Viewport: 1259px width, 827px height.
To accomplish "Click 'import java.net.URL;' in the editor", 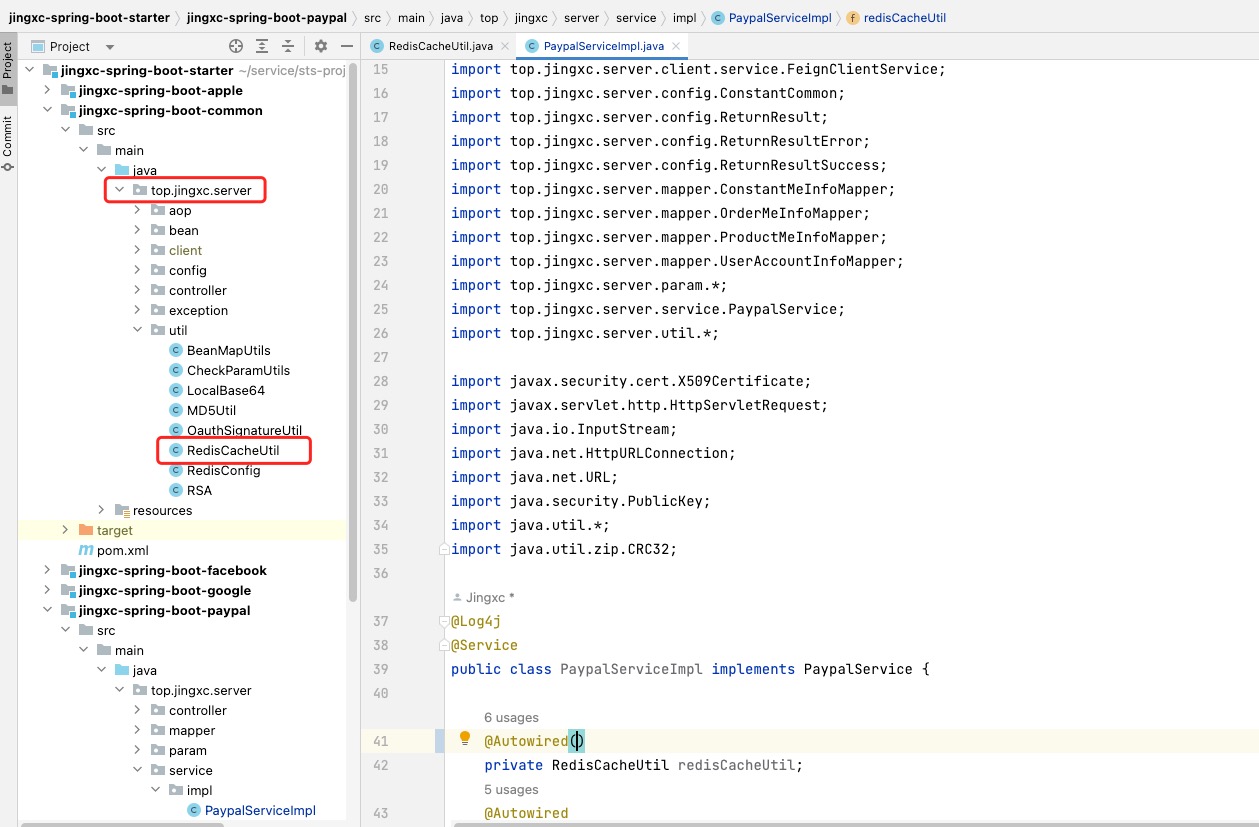I will 534,477.
